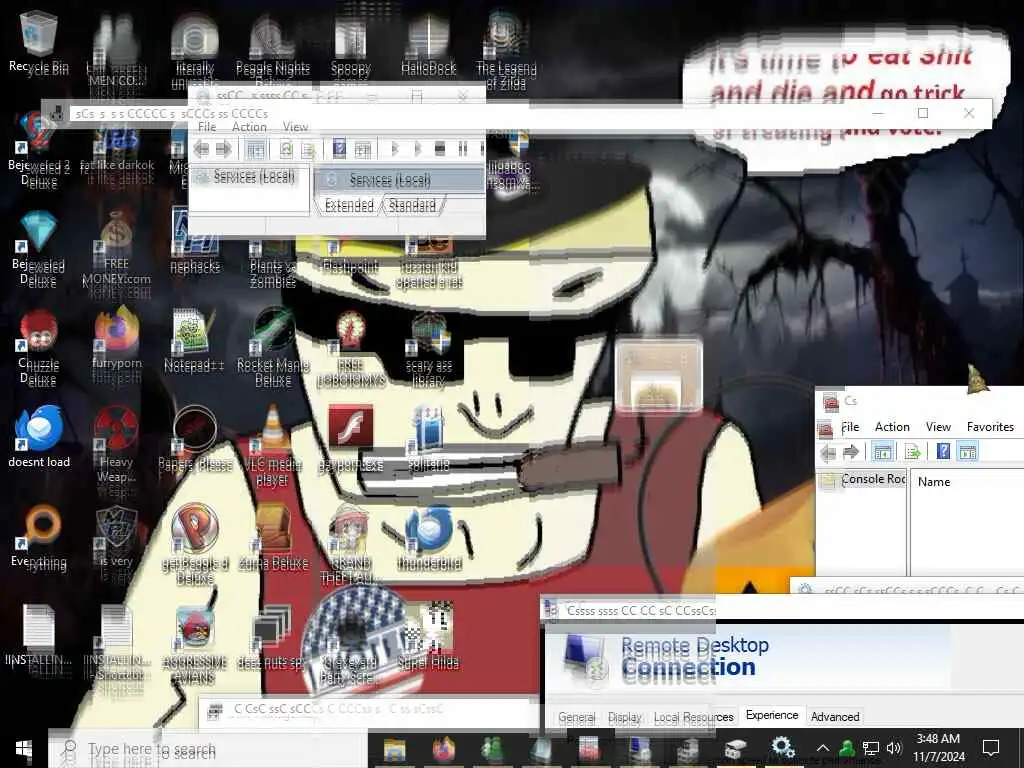Switch to Standard tab in Services

[412, 206]
